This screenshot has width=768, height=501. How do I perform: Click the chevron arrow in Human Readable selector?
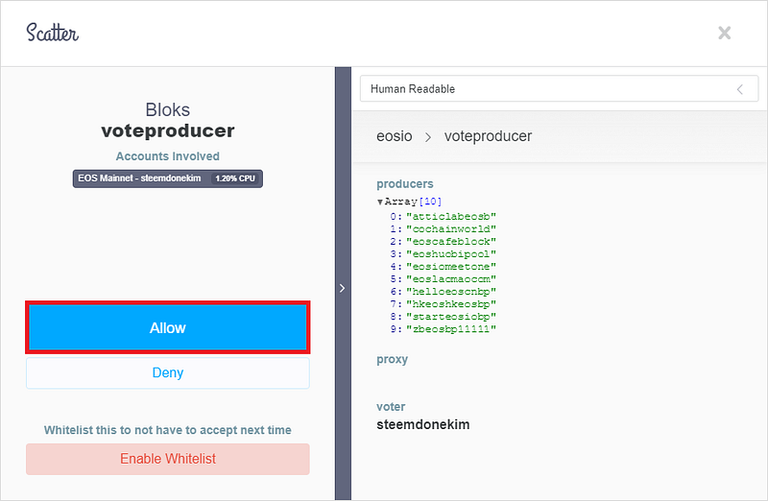740,89
